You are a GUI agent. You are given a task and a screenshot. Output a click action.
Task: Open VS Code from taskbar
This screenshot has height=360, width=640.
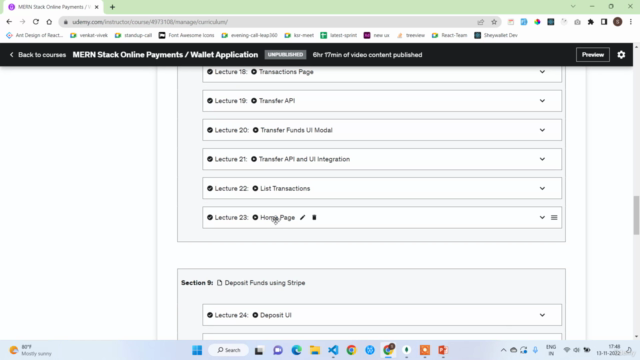(x=333, y=350)
